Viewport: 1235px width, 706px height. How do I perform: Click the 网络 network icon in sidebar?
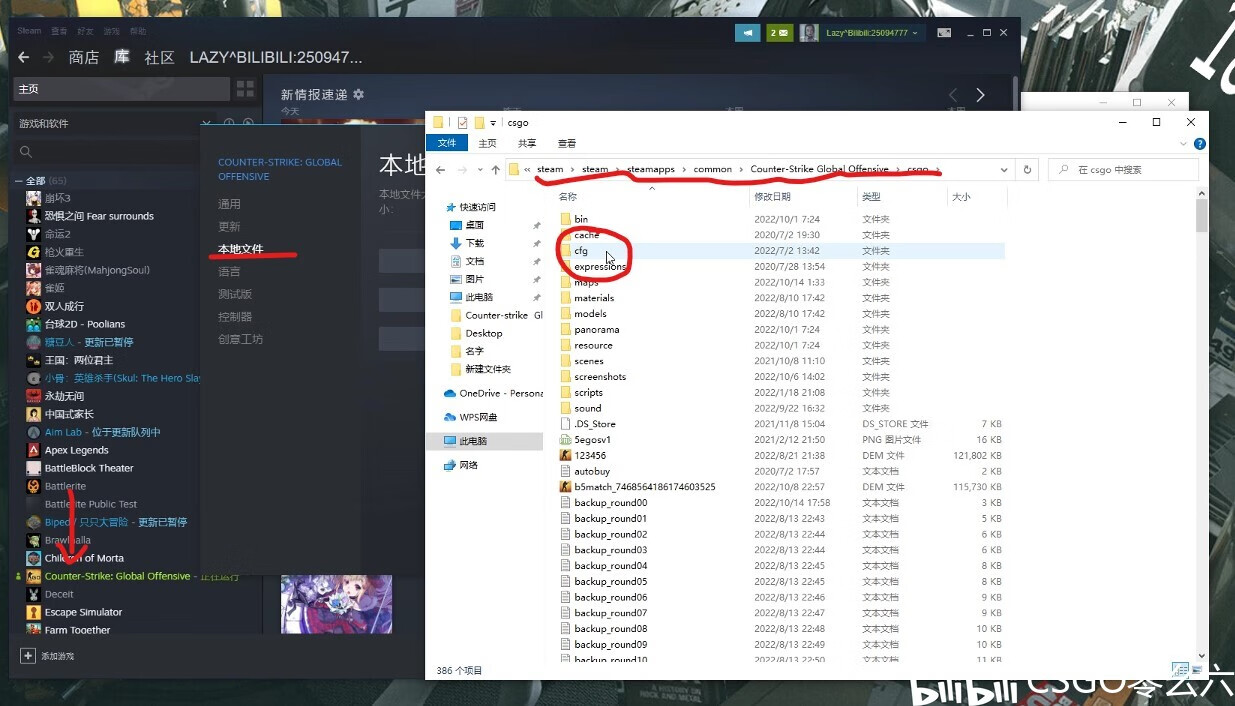450,465
